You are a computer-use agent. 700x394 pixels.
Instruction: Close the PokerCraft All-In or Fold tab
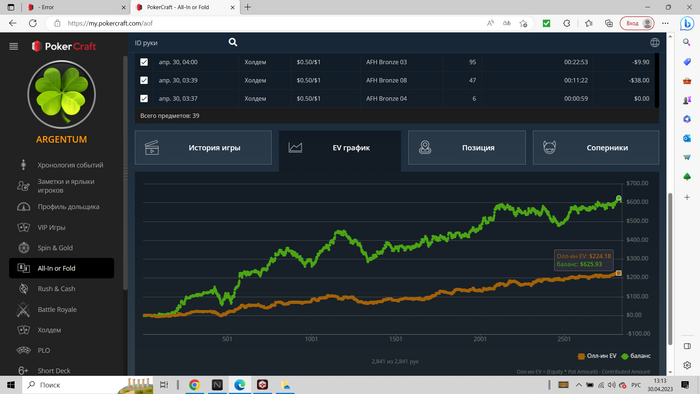click(232, 8)
